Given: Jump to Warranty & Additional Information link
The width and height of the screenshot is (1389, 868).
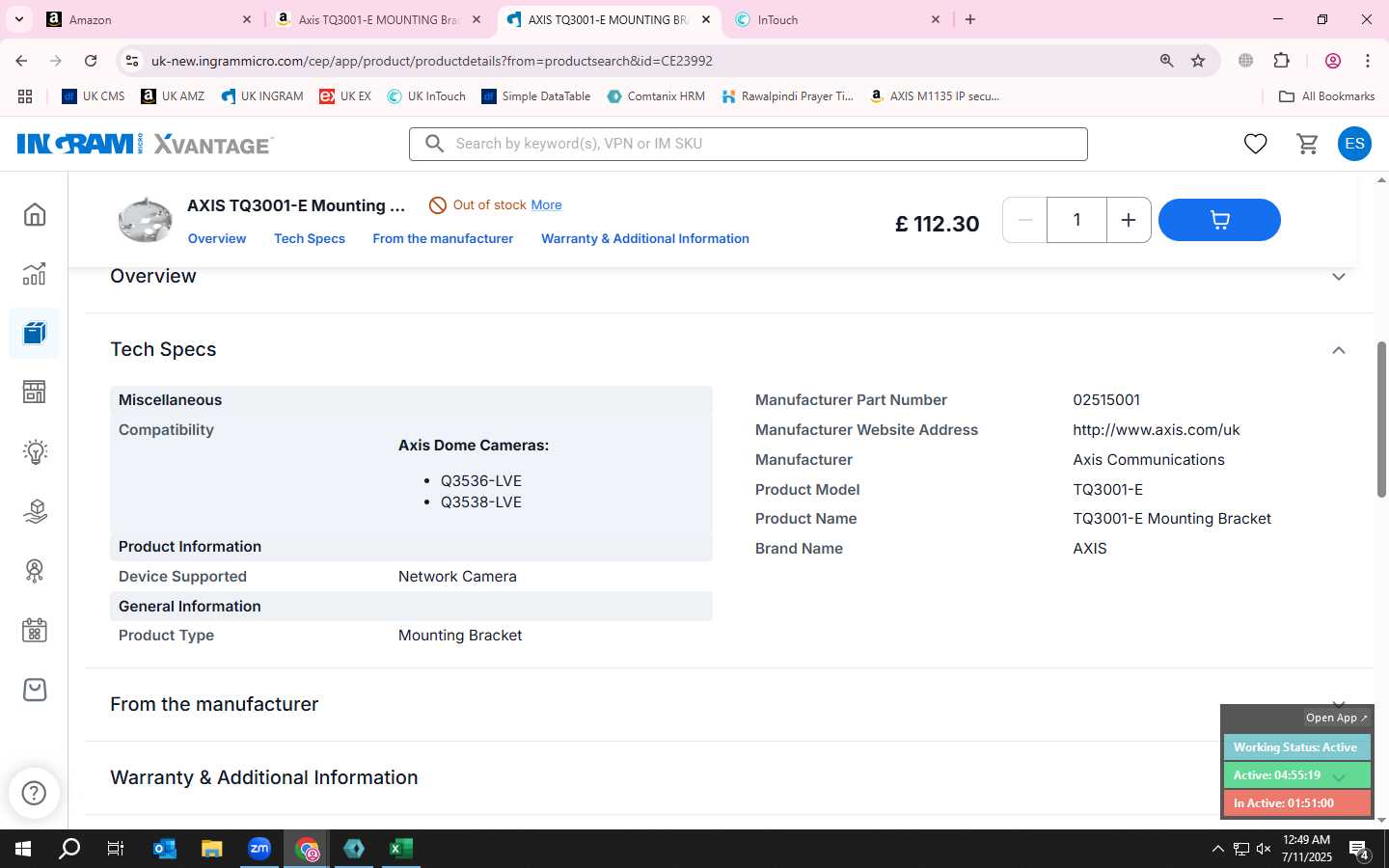Looking at the screenshot, I should pyautogui.click(x=645, y=238).
